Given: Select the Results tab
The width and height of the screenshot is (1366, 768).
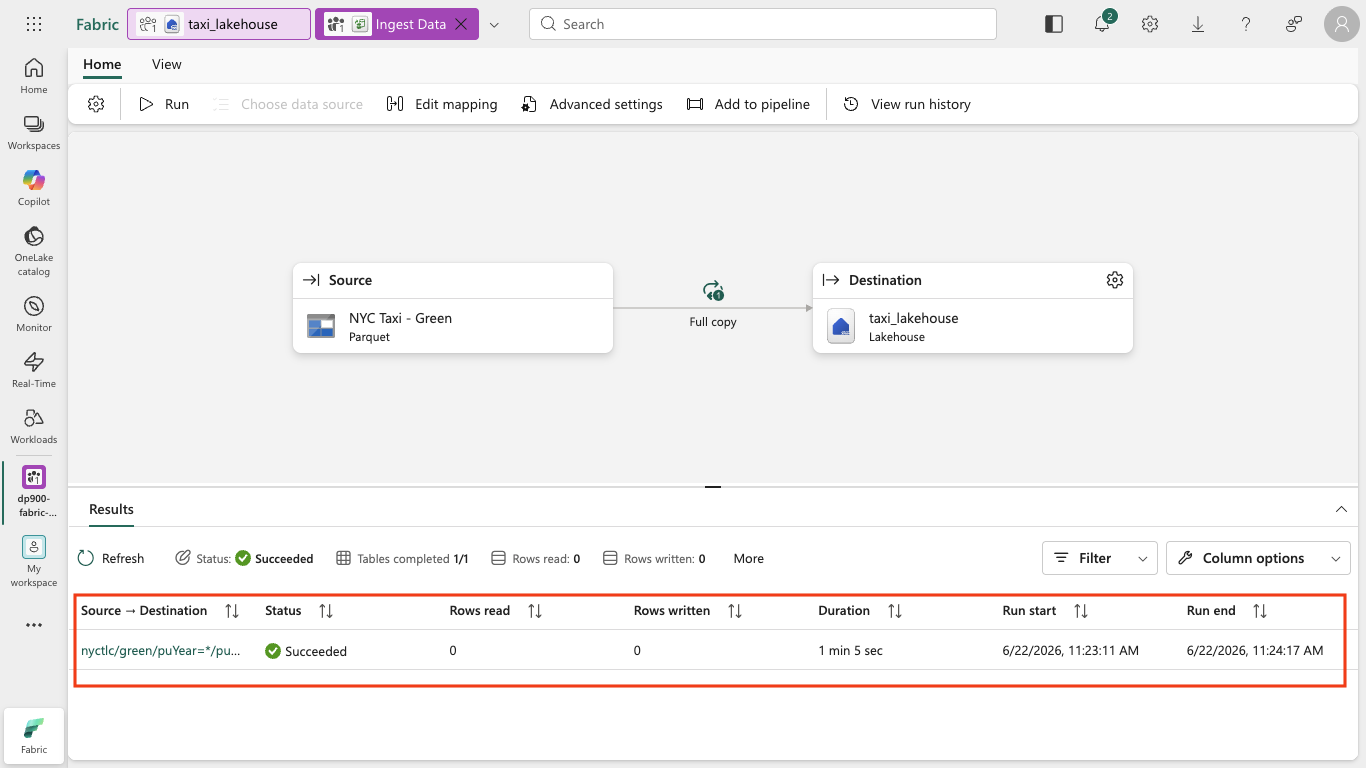Looking at the screenshot, I should (x=111, y=509).
